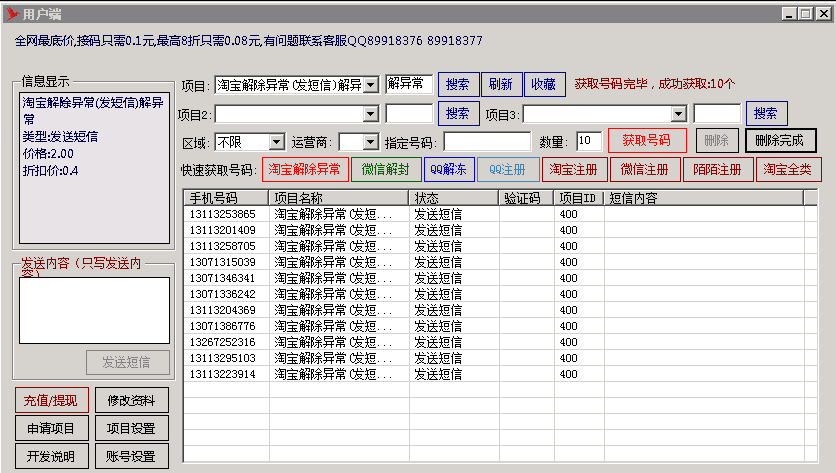This screenshot has height=473, width=836.
Task: Click the red 充值/提现 button
Action: (52, 400)
